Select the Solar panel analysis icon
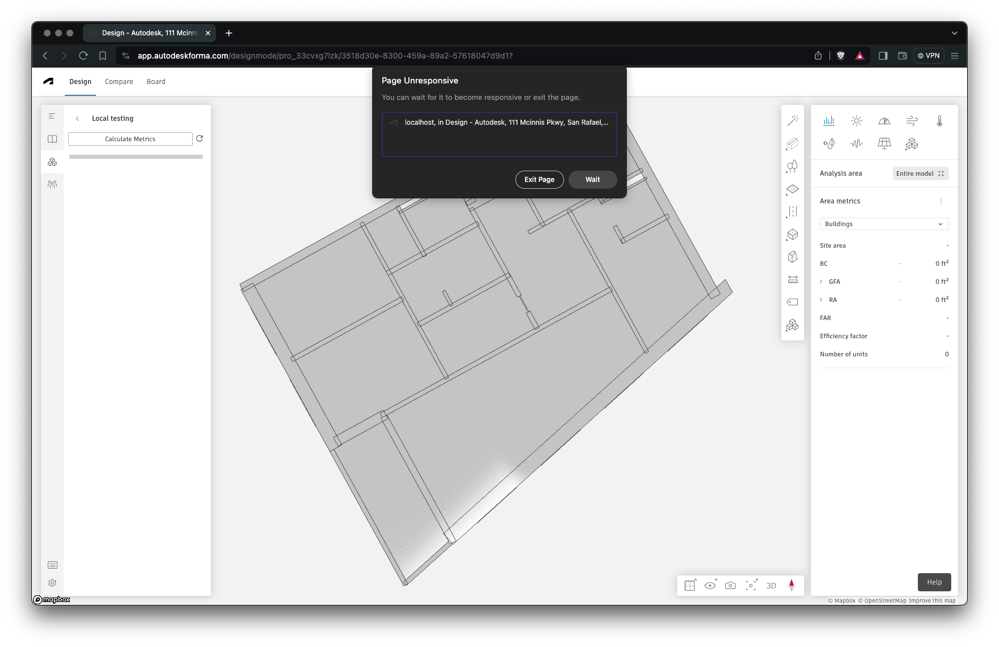Image resolution: width=999 pixels, height=647 pixels. [x=884, y=144]
